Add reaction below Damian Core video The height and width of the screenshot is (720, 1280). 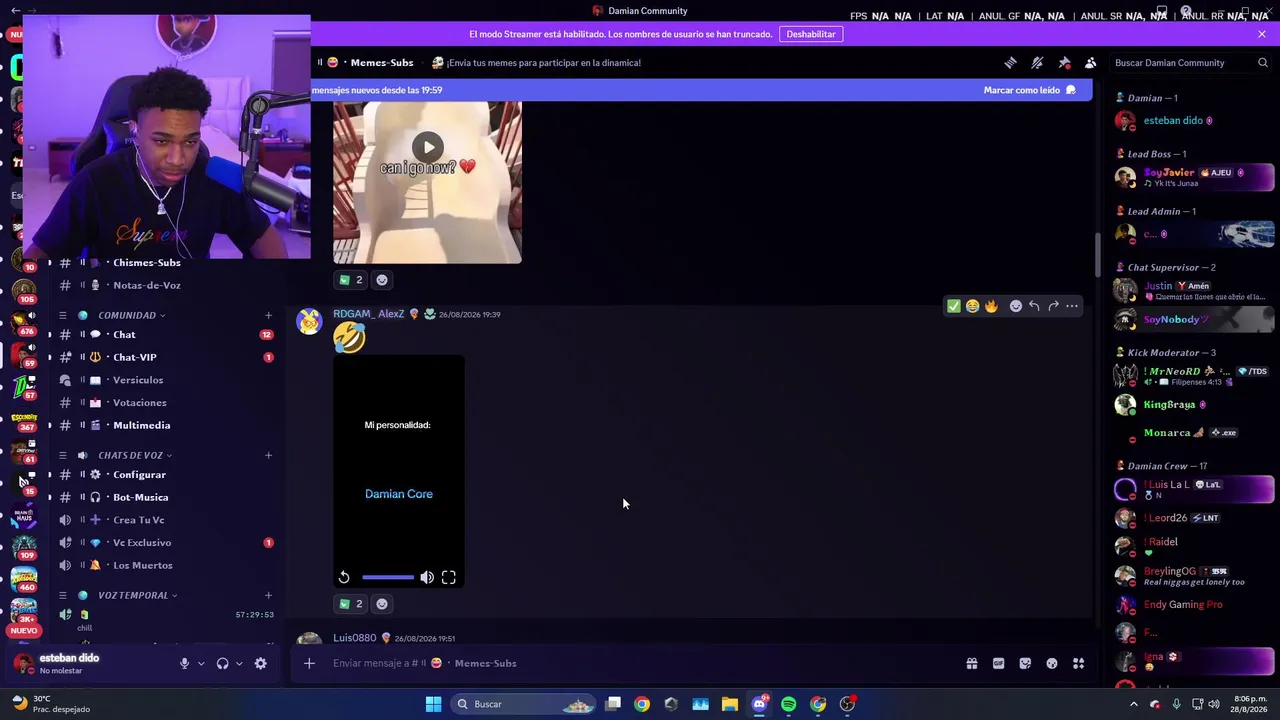(382, 604)
